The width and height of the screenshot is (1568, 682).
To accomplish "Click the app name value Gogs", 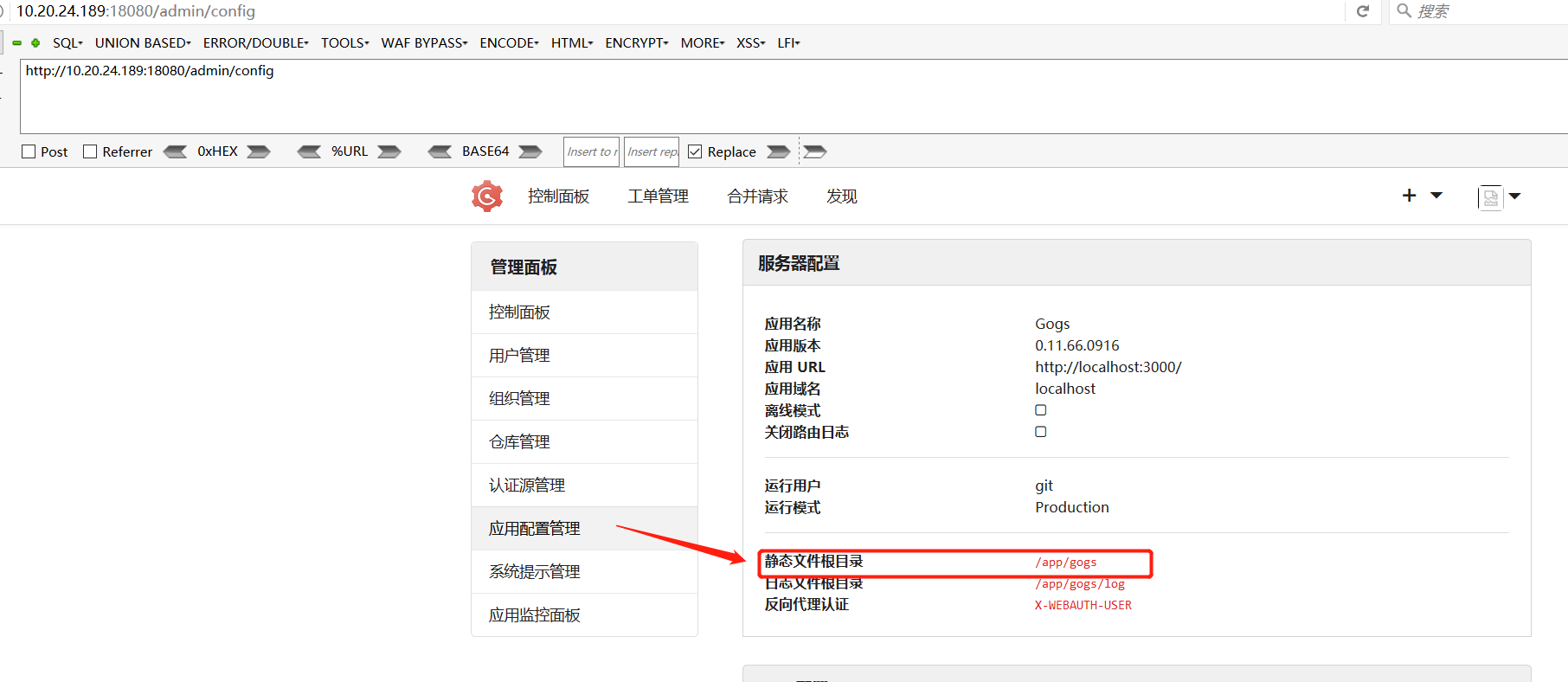I will [x=1052, y=324].
